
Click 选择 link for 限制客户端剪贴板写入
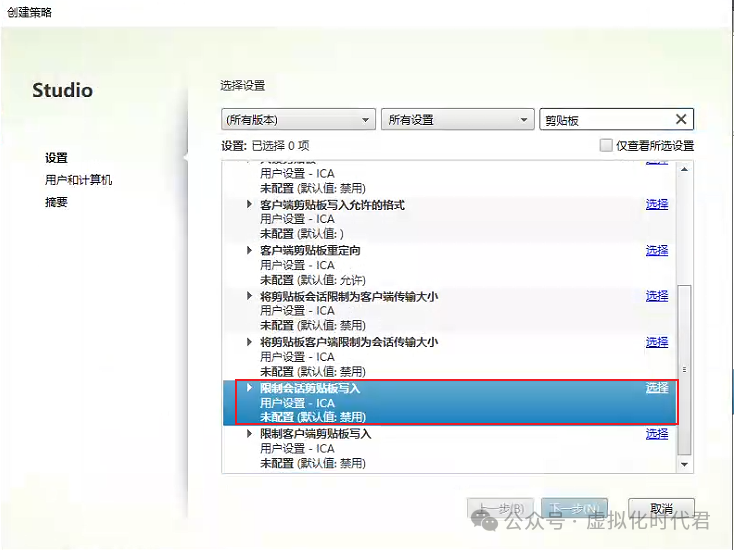point(657,433)
